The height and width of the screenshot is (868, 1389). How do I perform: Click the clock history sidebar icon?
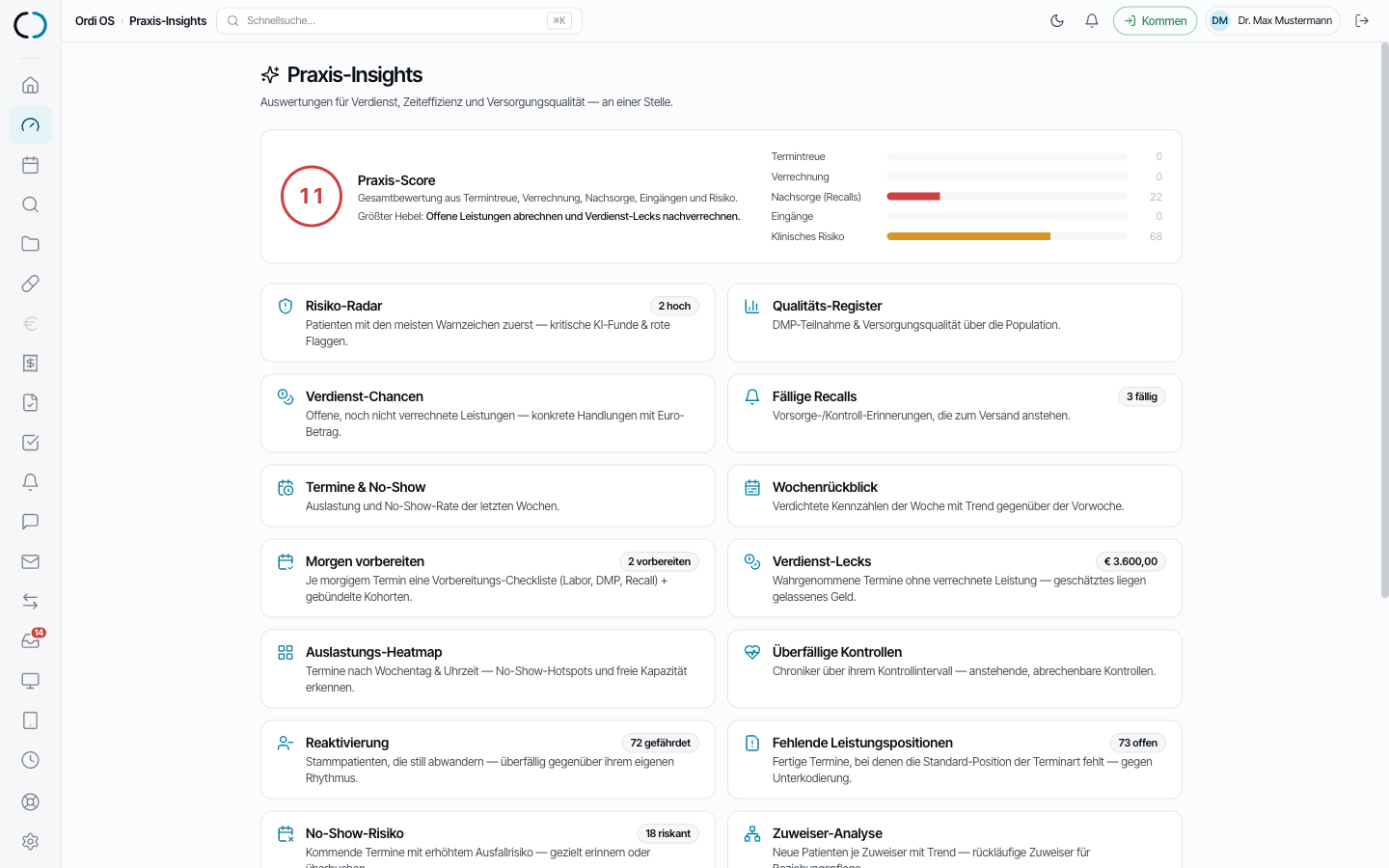[x=30, y=760]
